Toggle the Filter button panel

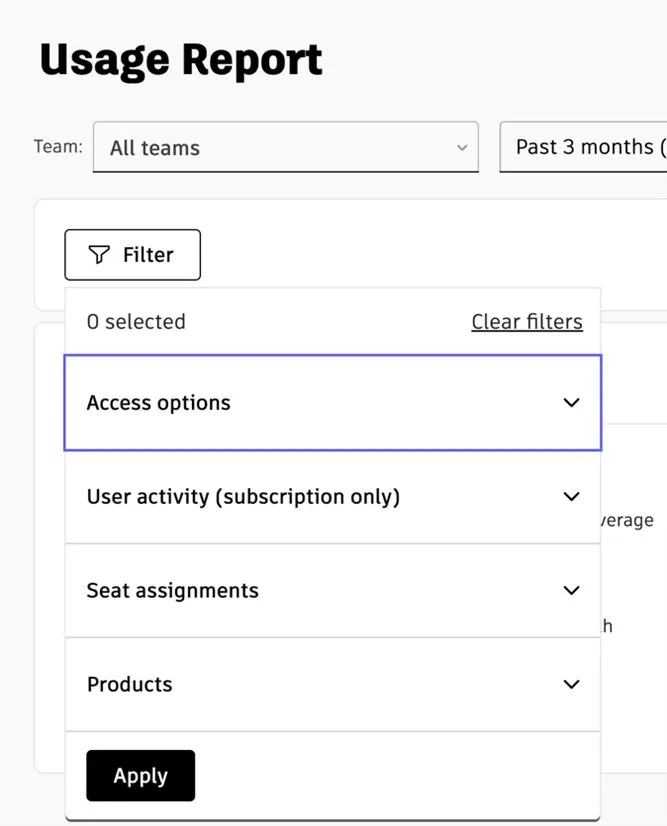coord(133,256)
